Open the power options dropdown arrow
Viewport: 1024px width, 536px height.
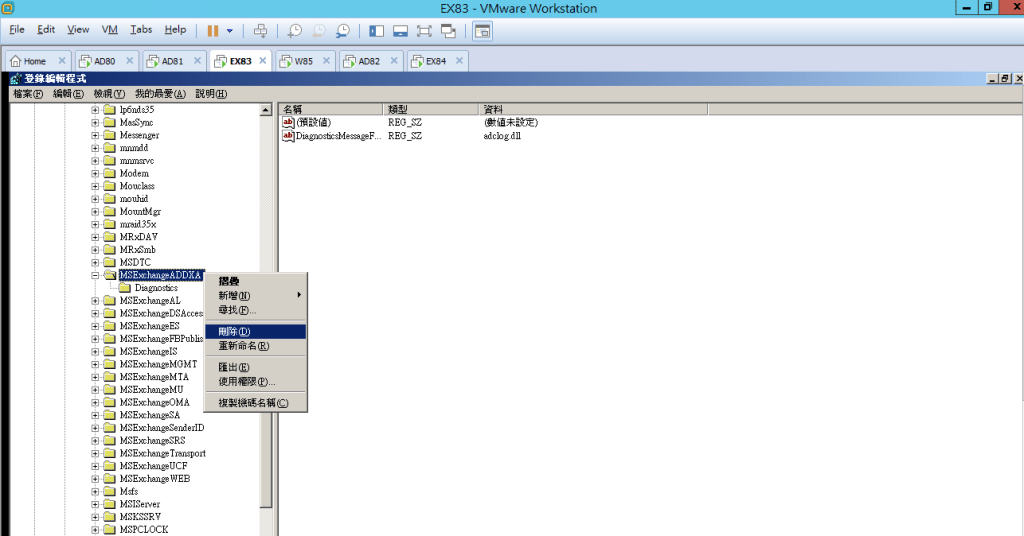click(230, 30)
